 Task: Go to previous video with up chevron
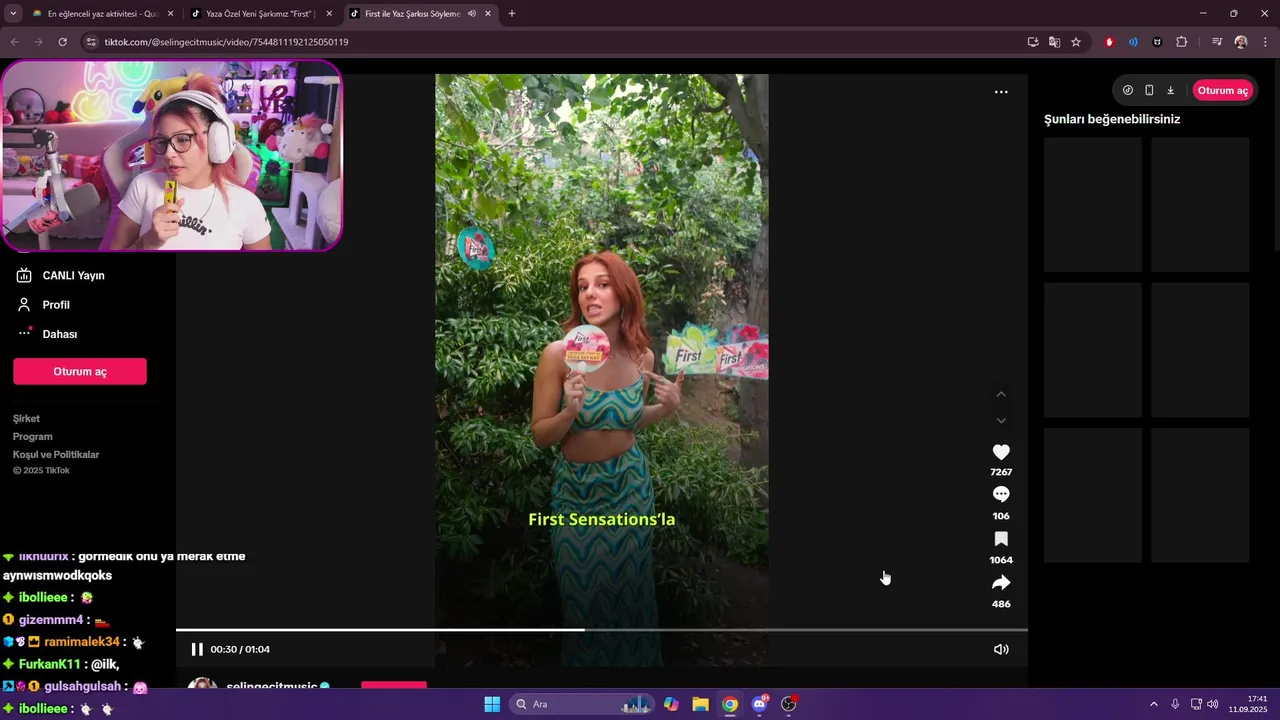pyautogui.click(x=1001, y=394)
